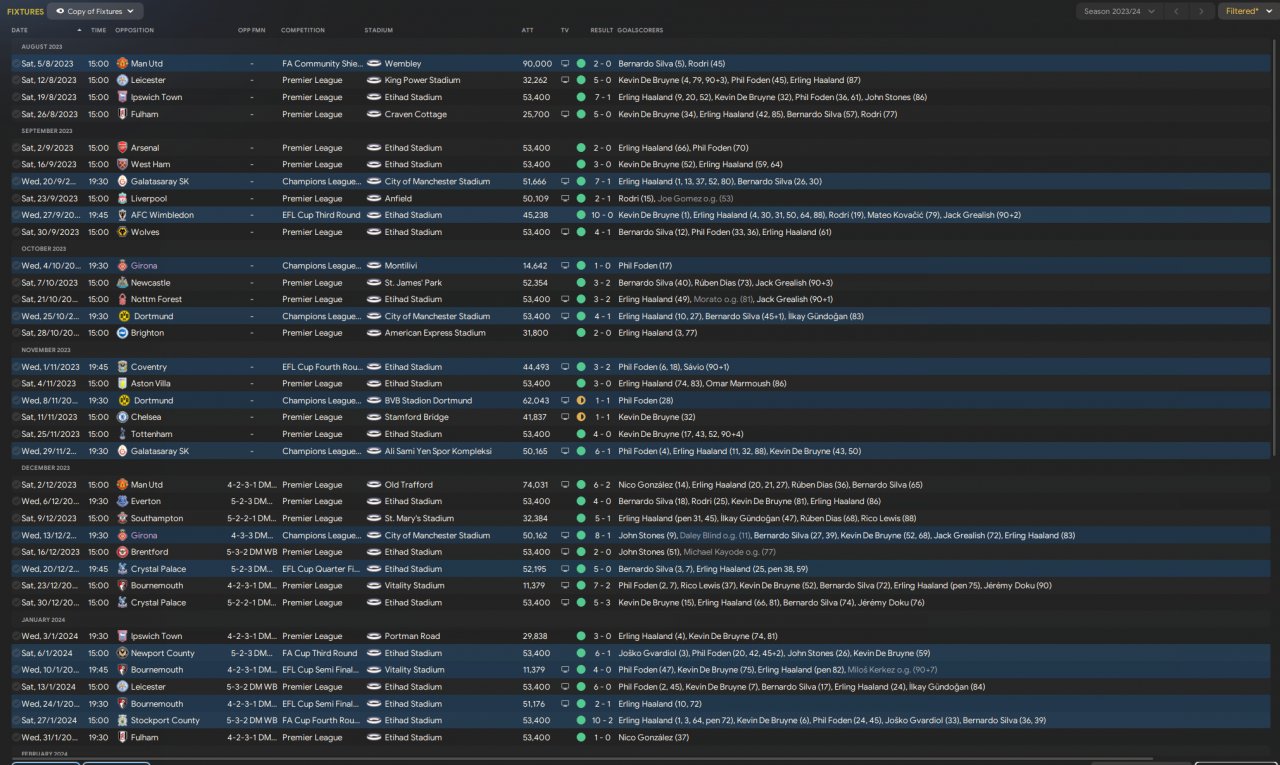This screenshot has height=765, width=1280.
Task: Tick the circle beside Sat, 5/8/2023 fixture
Action: click(16, 64)
